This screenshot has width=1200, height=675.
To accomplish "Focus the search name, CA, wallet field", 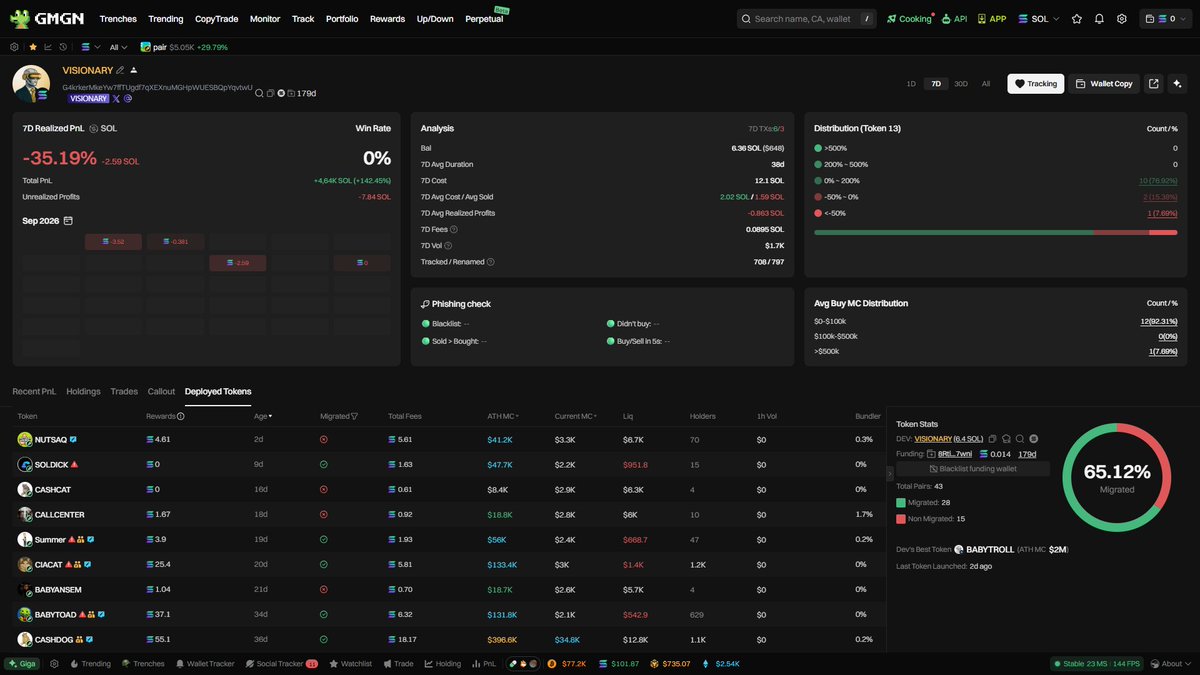I will pos(807,19).
